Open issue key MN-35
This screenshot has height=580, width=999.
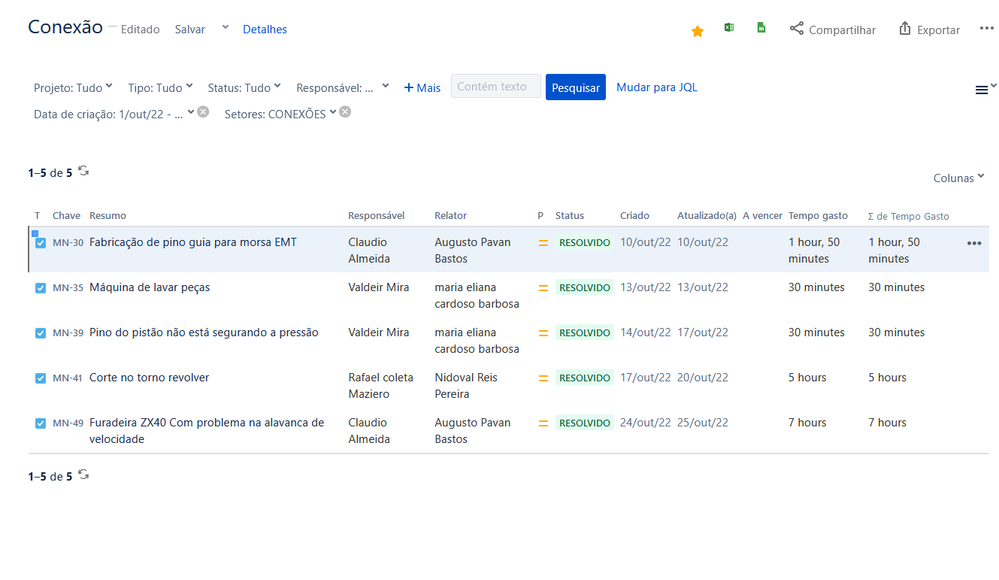pos(68,288)
